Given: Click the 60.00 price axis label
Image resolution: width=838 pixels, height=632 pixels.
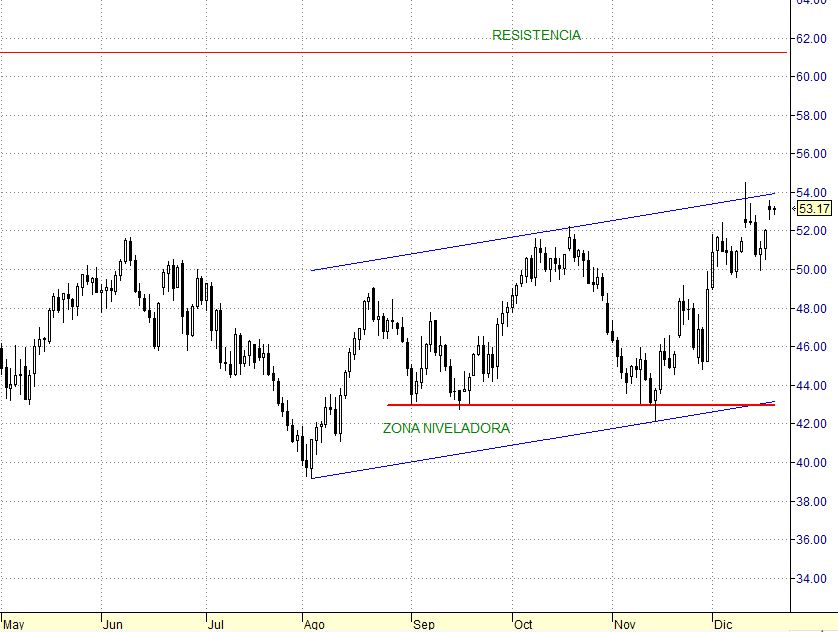Looking at the screenshot, I should coord(811,77).
